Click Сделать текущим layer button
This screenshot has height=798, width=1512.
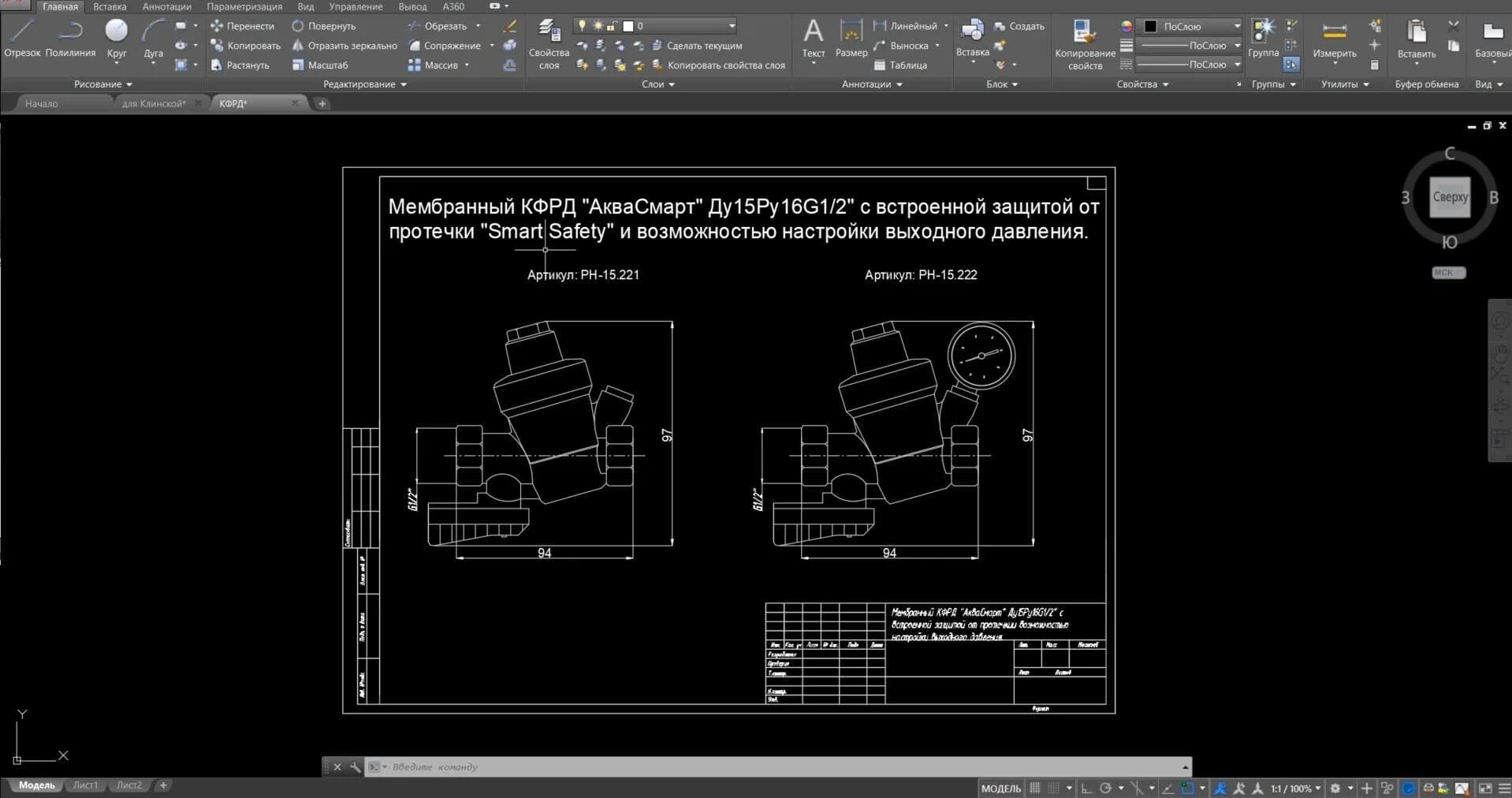[696, 46]
